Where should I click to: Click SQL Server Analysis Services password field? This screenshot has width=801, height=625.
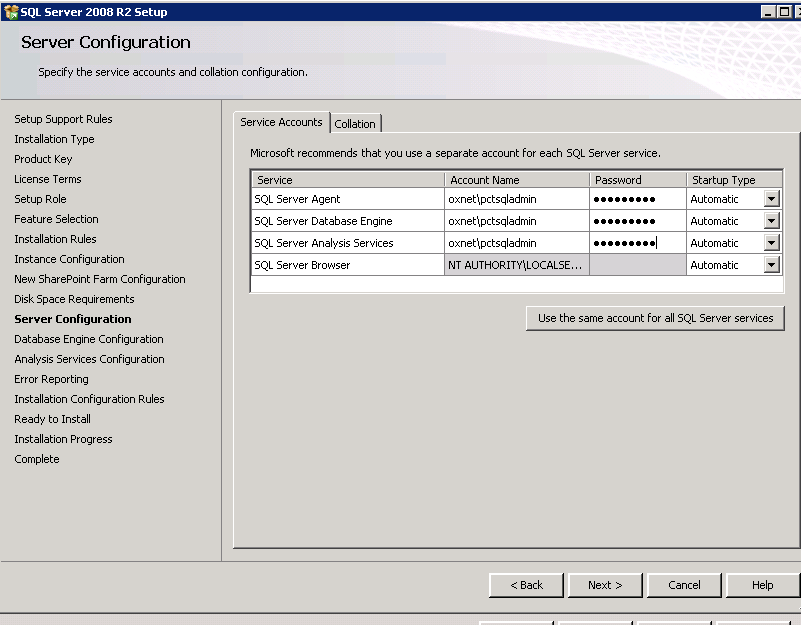(638, 243)
